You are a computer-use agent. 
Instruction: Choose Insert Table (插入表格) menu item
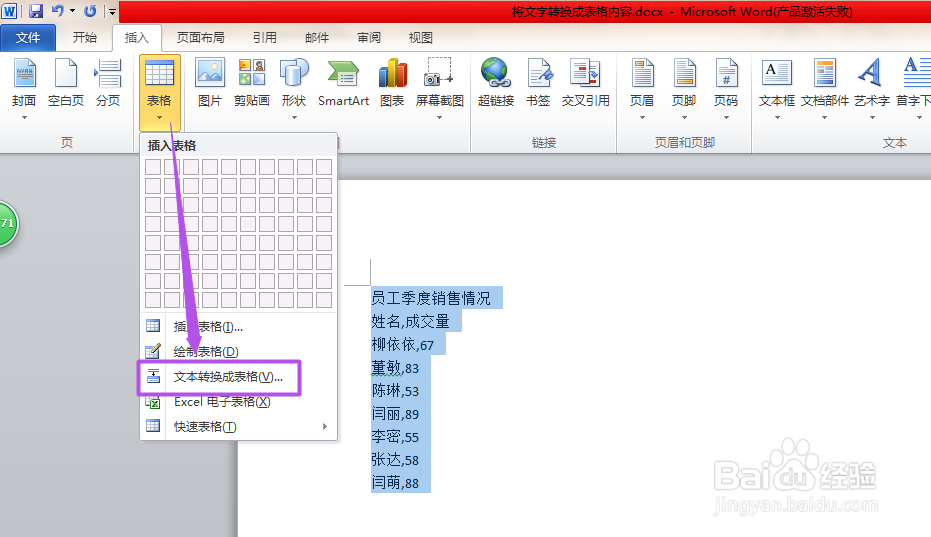239,326
